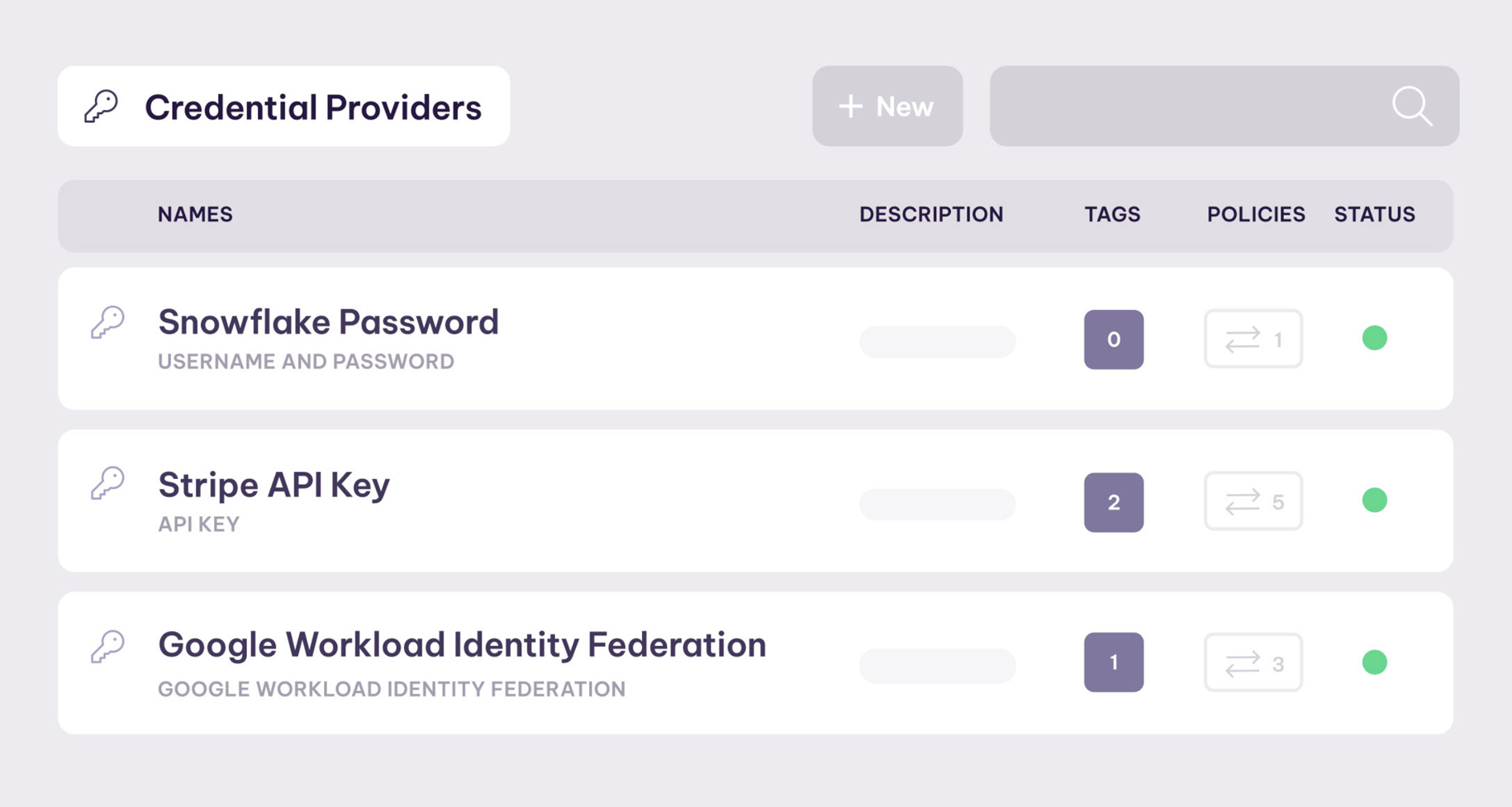This screenshot has height=807, width=1512.
Task: Open Google Workload Identity Federation provider
Action: [462, 645]
